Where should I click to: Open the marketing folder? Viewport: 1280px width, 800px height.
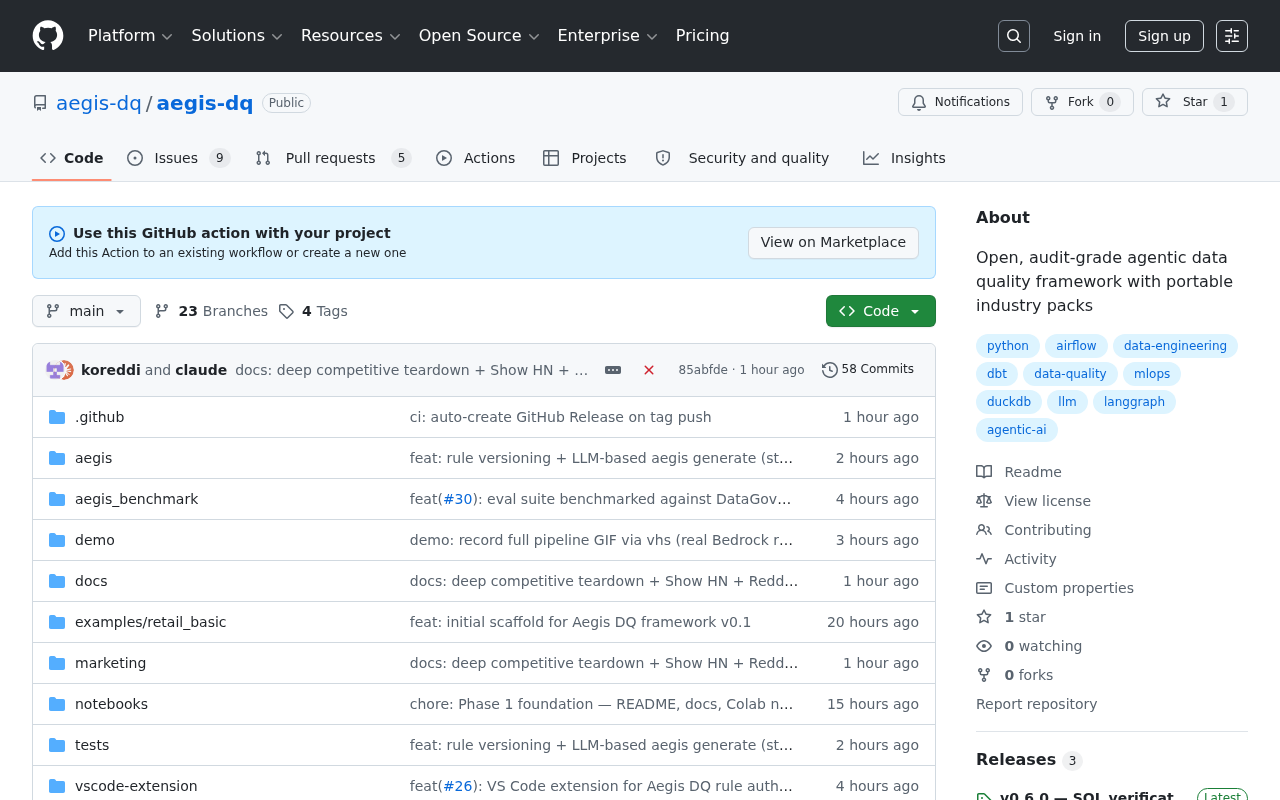110,663
